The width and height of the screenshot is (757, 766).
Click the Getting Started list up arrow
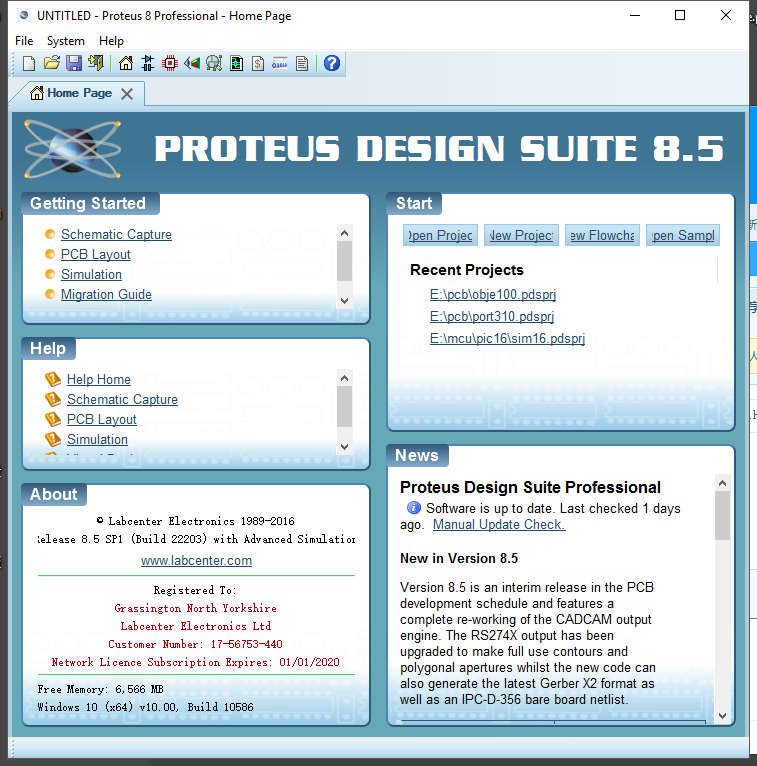point(344,233)
